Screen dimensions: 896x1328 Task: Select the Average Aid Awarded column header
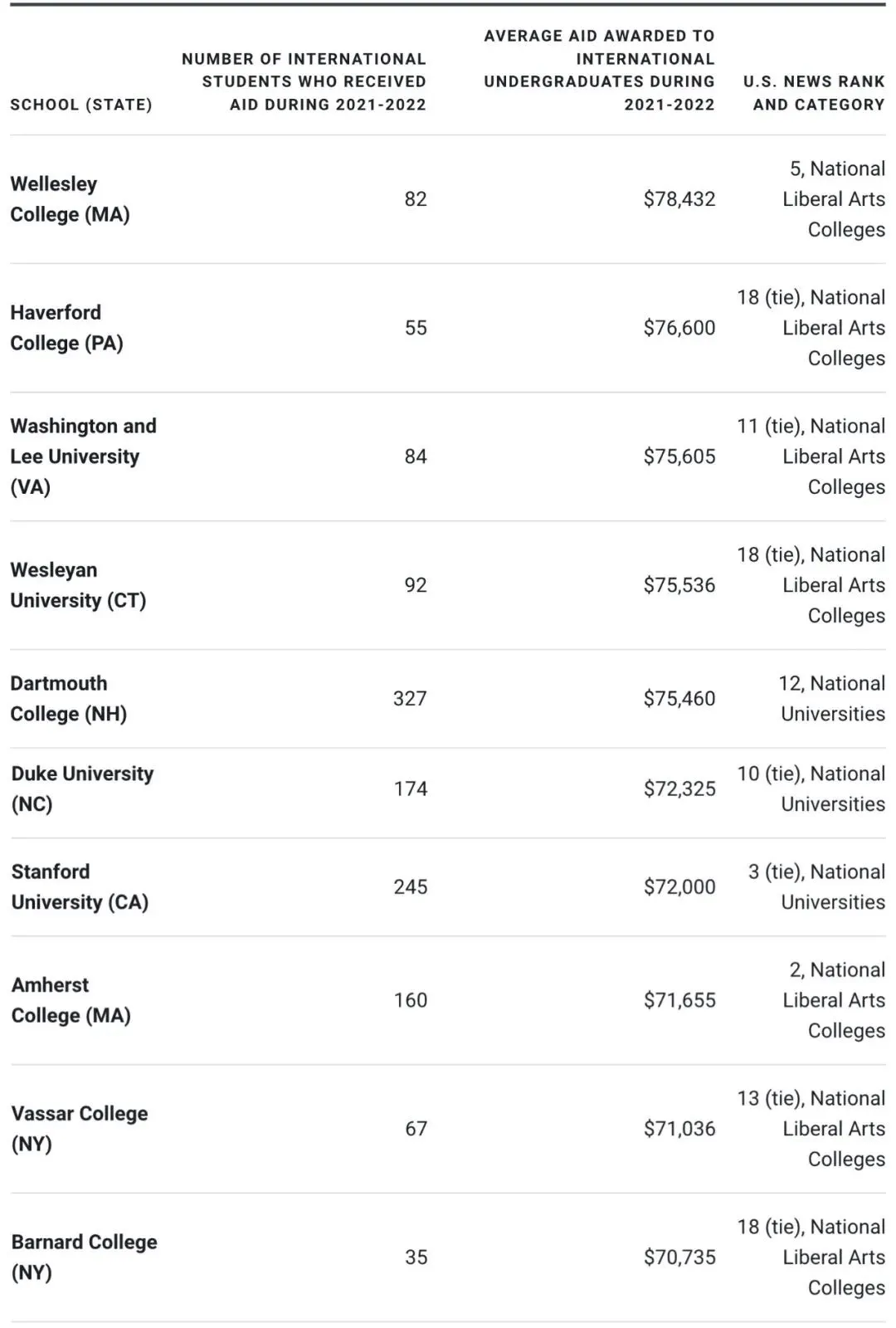599,70
